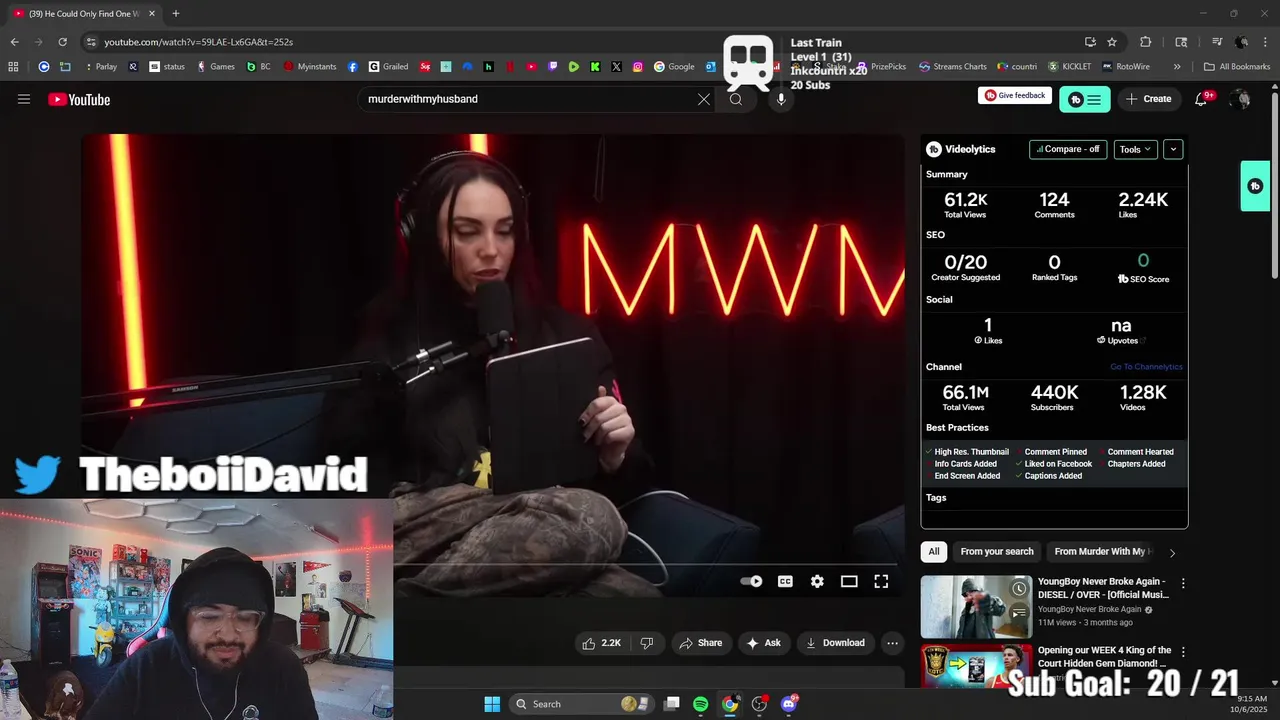The height and width of the screenshot is (720, 1280).
Task: Expand hidden bookmarks chevron
Action: (1177, 67)
